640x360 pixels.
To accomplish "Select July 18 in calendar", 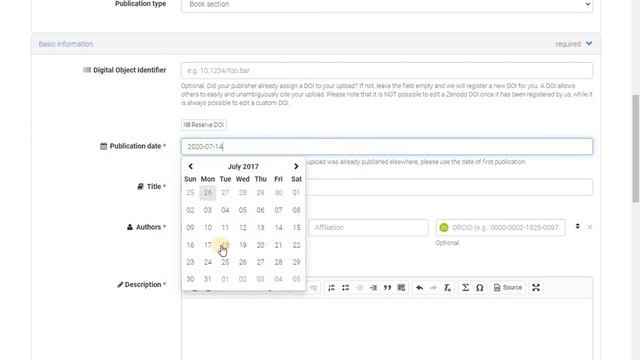I will (225, 245).
